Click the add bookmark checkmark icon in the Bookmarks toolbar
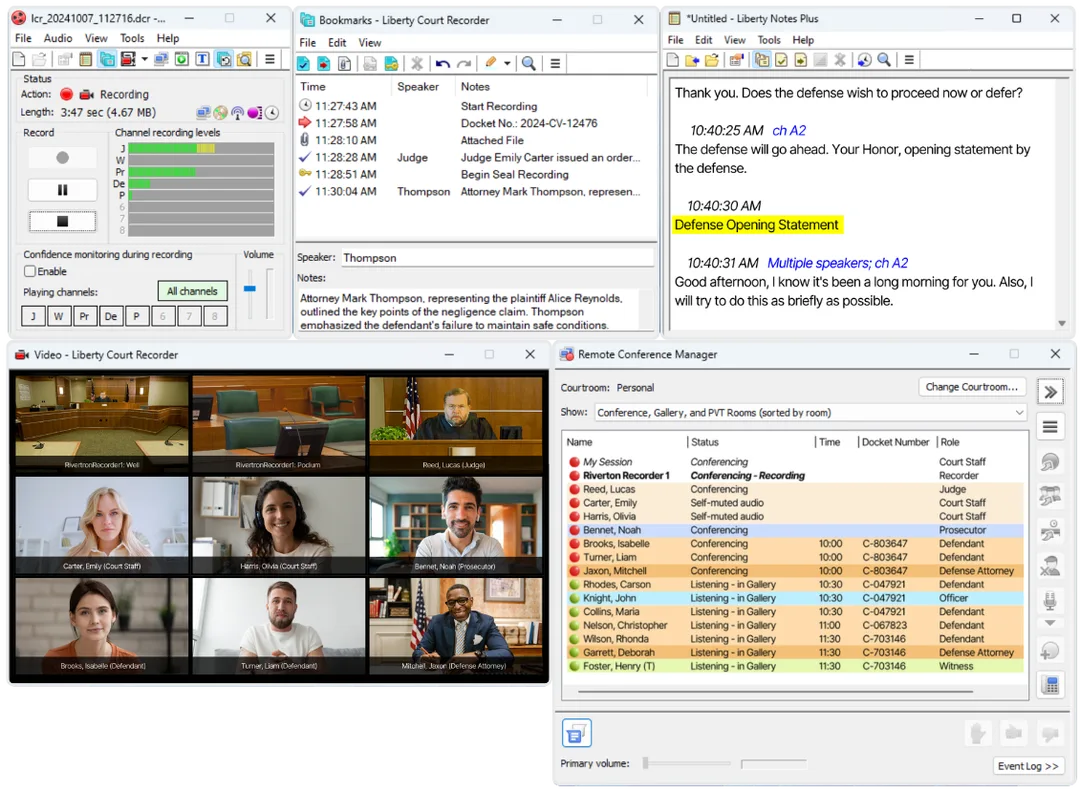The image size is (1080, 792). coord(303,64)
